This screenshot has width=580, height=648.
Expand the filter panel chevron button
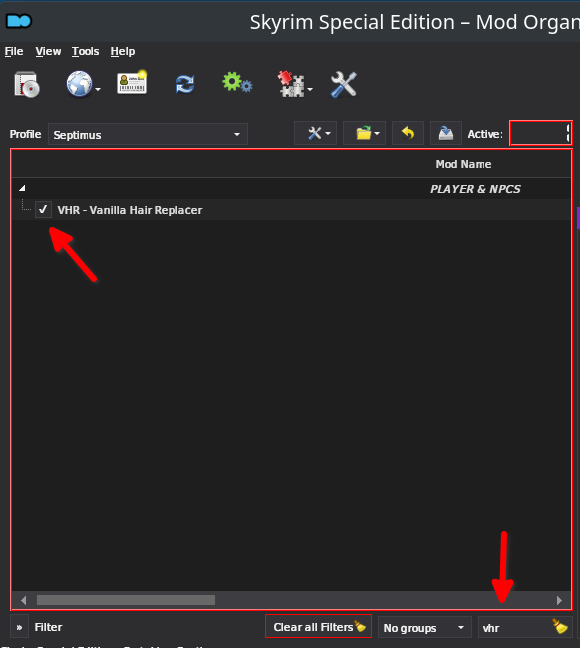[x=19, y=627]
